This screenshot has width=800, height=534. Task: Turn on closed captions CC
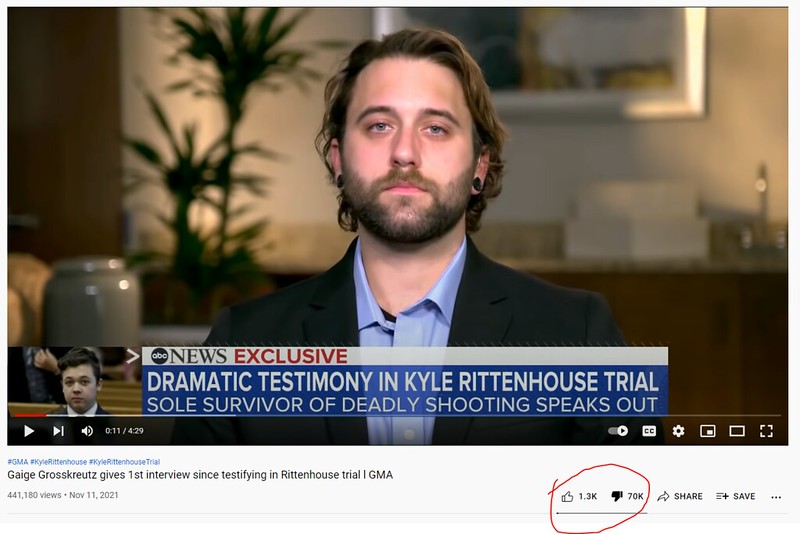click(x=648, y=431)
